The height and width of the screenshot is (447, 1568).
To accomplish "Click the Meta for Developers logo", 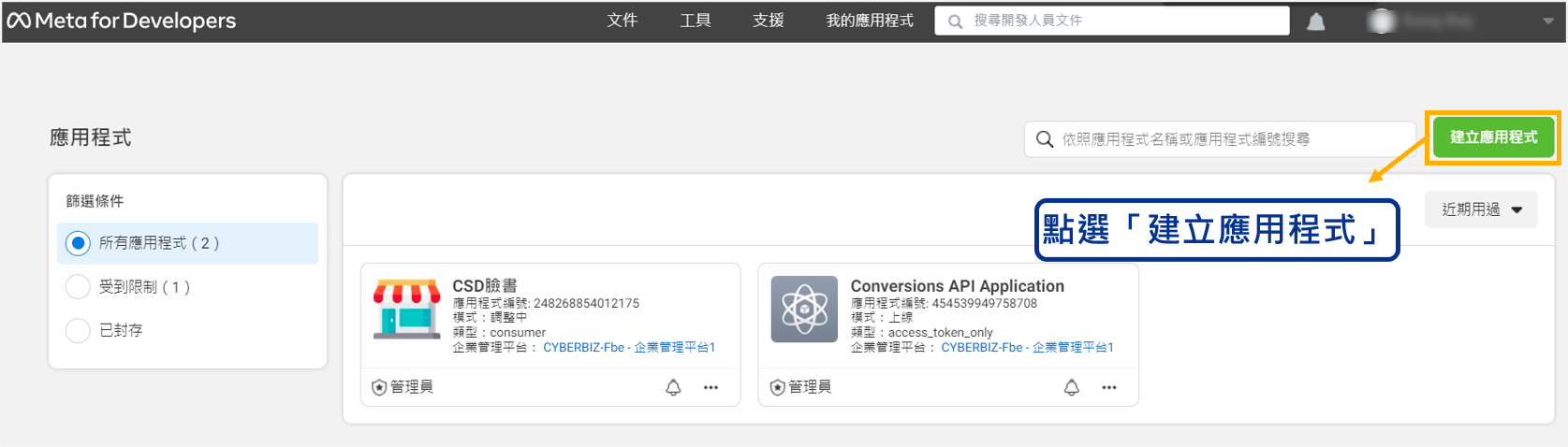I will [122, 21].
